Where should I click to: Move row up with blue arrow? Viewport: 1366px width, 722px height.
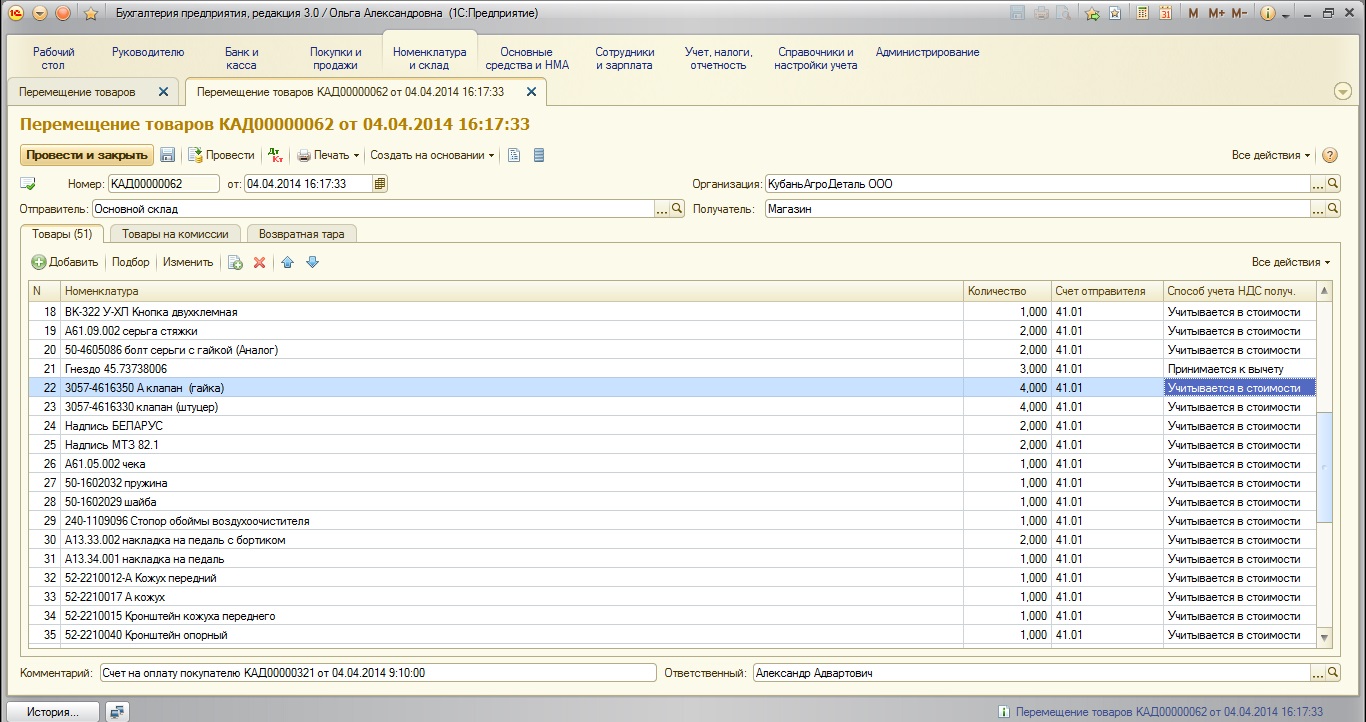(288, 262)
